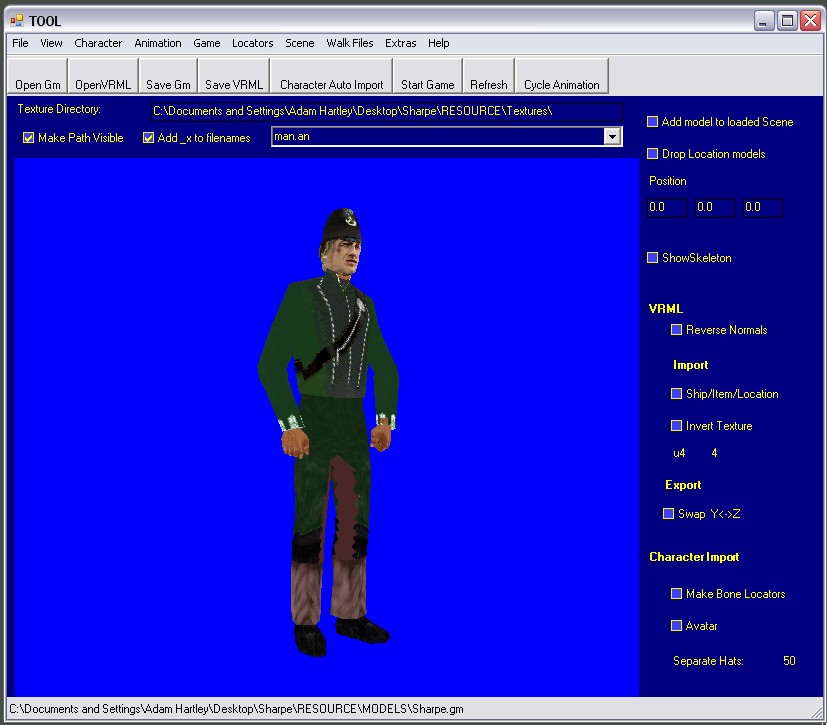Open the Walk Files menu
The width and height of the screenshot is (827, 725).
(x=350, y=43)
